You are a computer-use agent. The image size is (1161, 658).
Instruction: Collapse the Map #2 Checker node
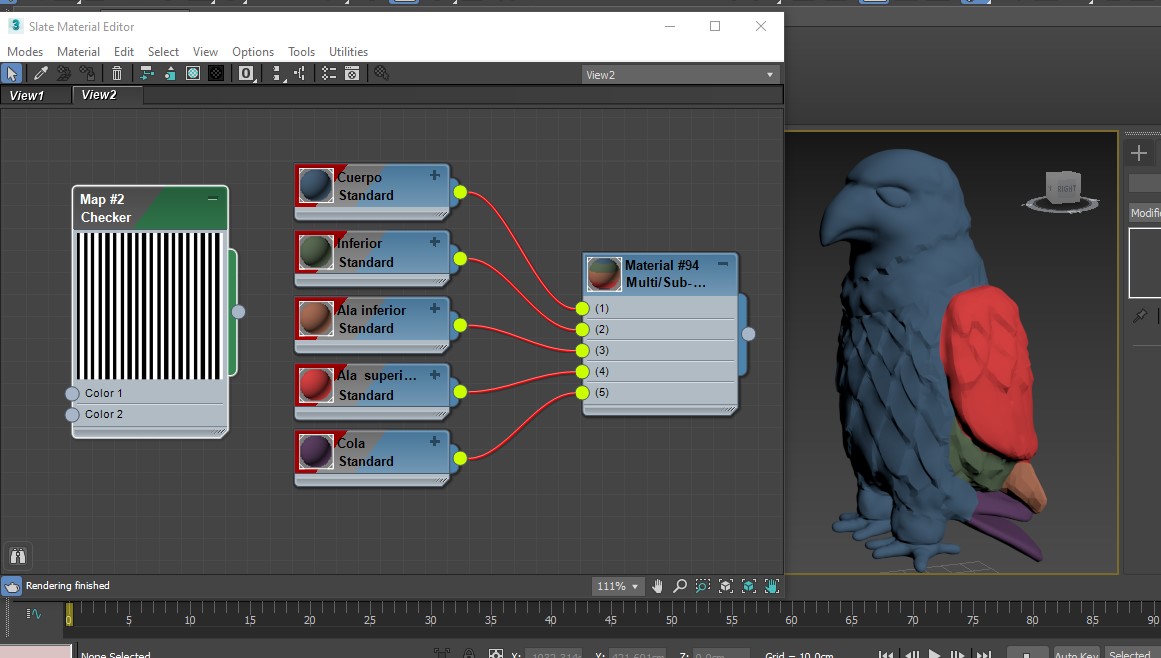tap(212, 199)
